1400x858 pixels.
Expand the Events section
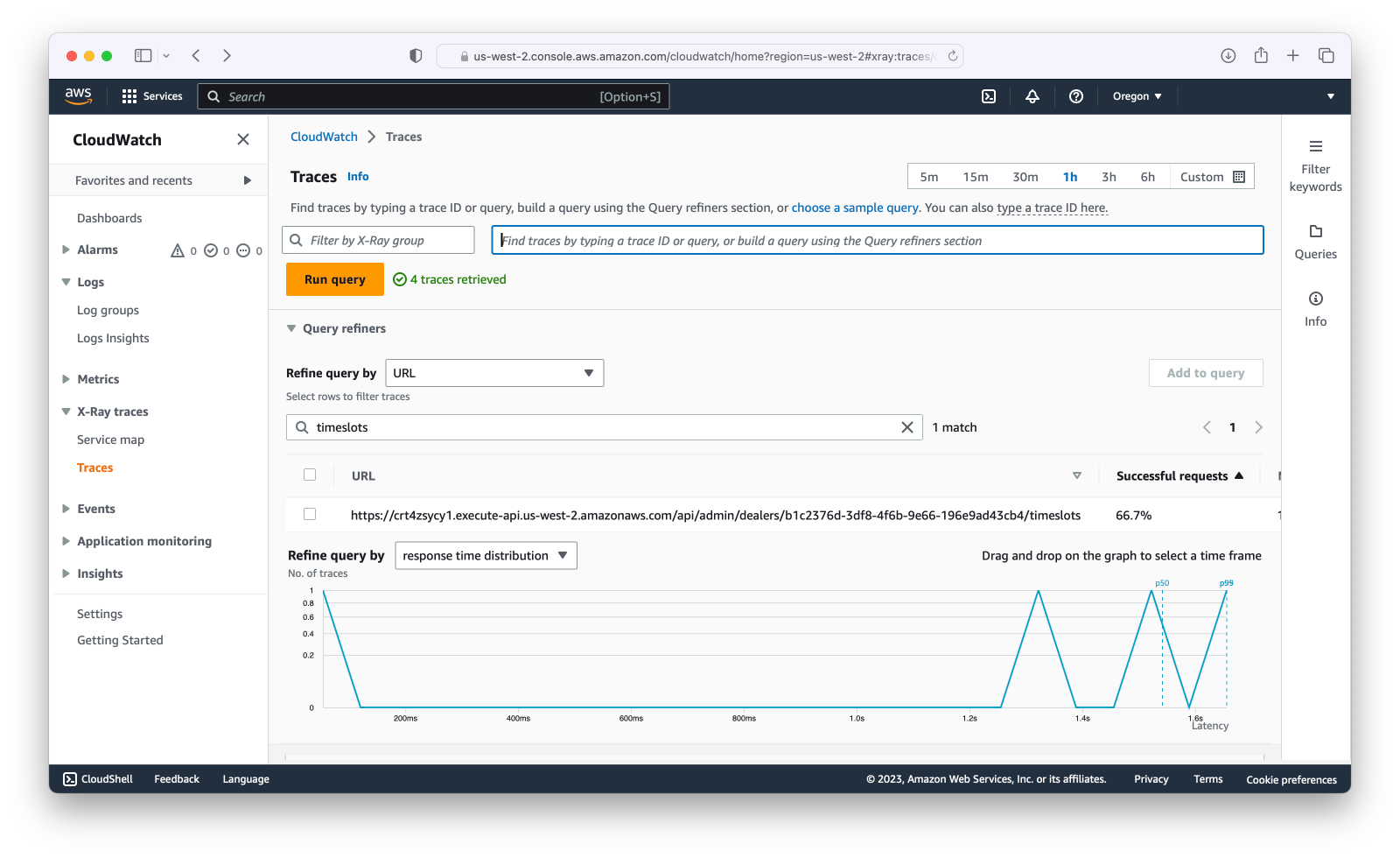66,509
